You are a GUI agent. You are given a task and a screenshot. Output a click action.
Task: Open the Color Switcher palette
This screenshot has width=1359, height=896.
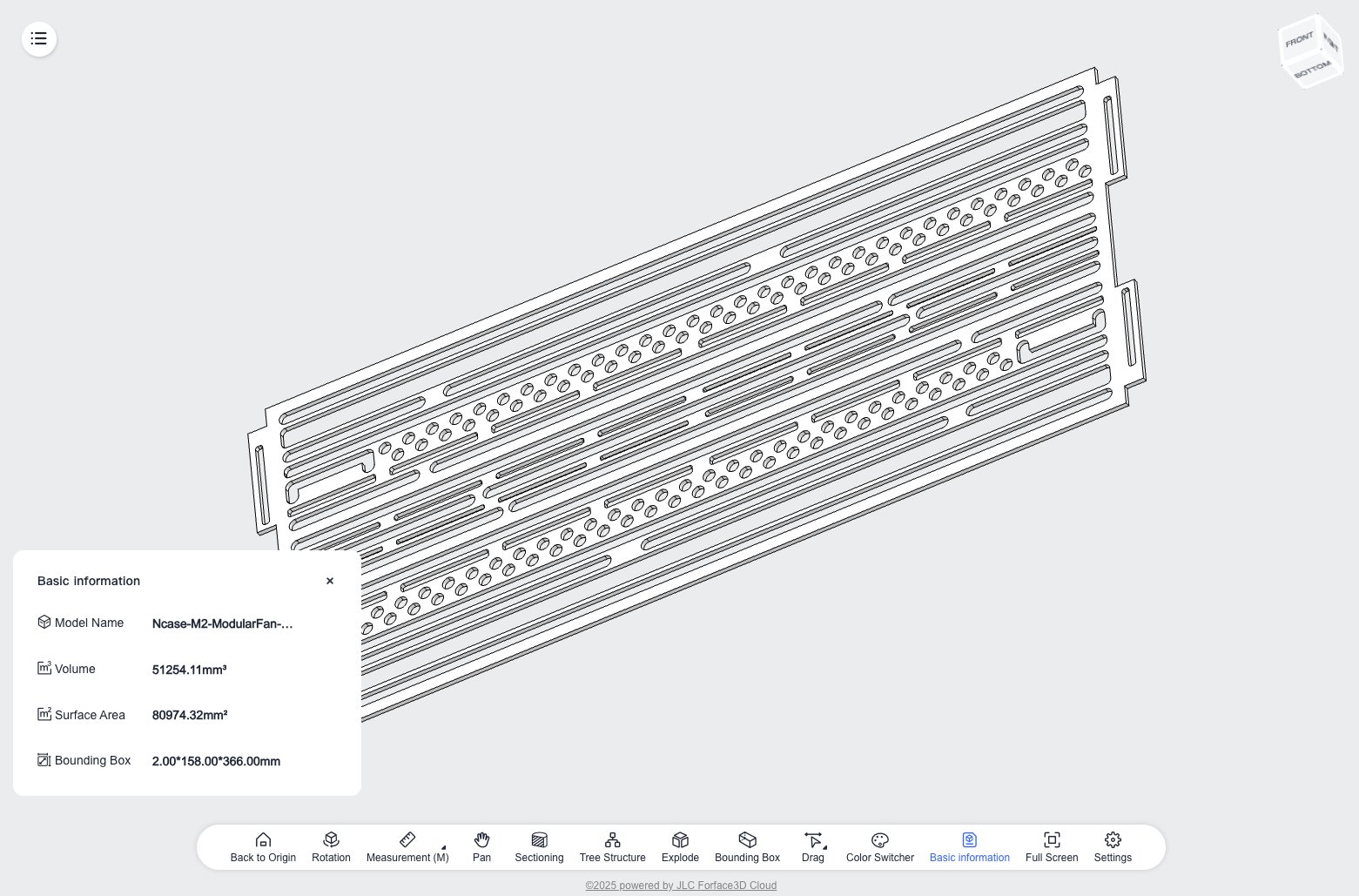879,840
